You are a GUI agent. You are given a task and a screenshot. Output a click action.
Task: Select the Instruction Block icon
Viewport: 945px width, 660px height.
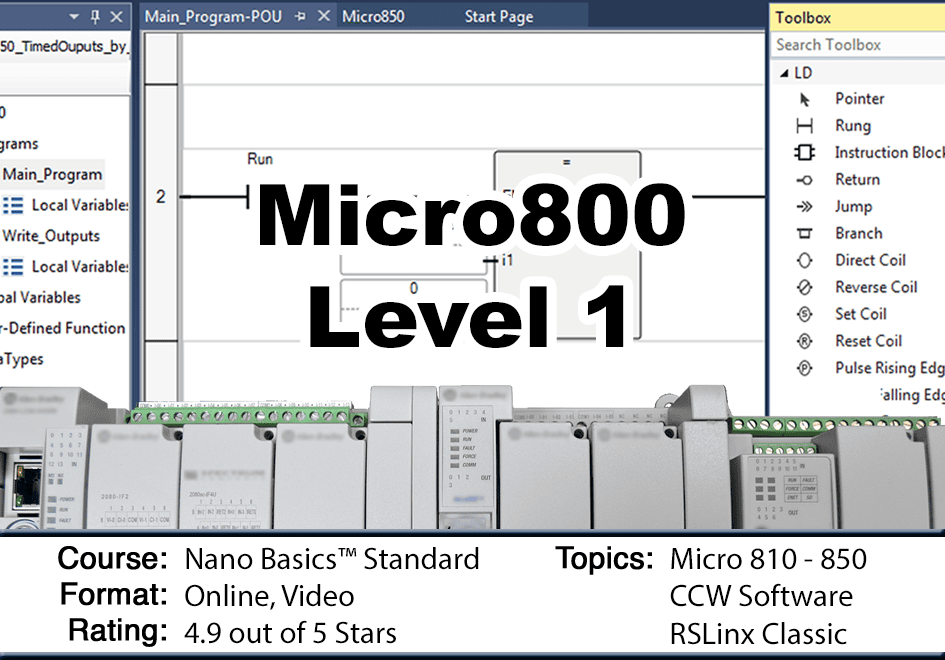click(805, 152)
